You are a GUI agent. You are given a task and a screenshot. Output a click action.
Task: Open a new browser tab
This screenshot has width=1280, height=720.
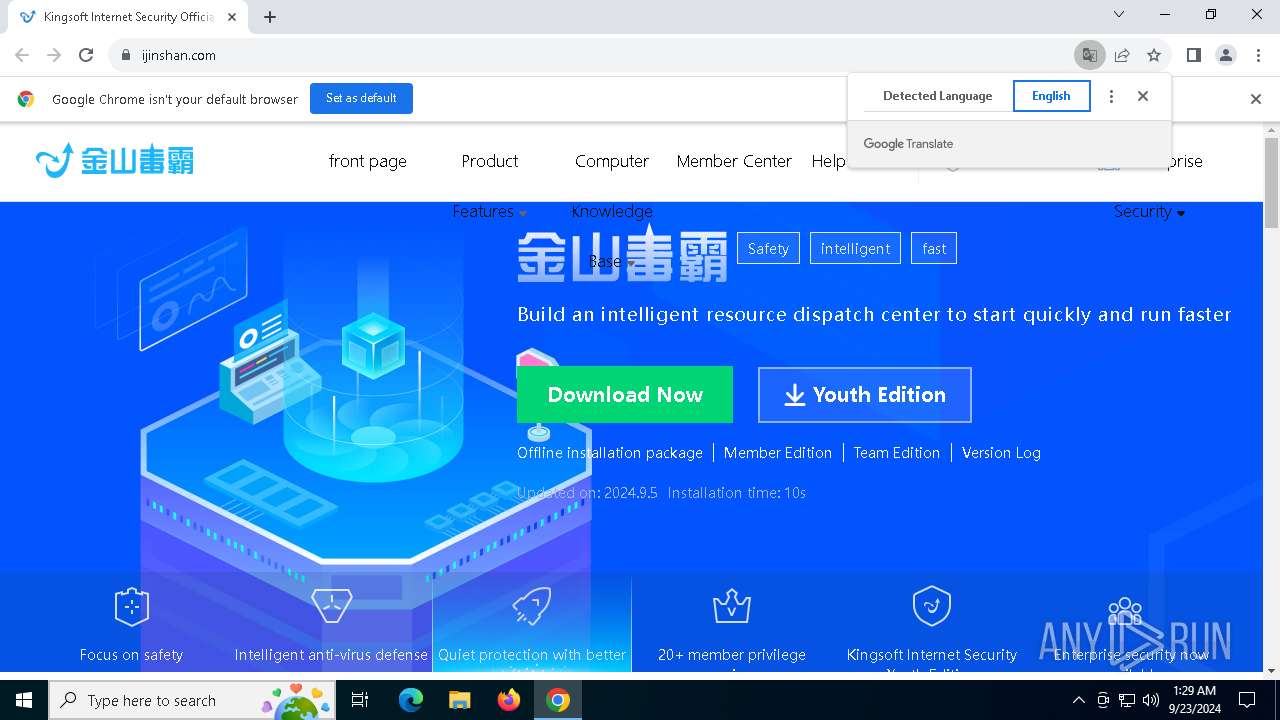click(270, 17)
